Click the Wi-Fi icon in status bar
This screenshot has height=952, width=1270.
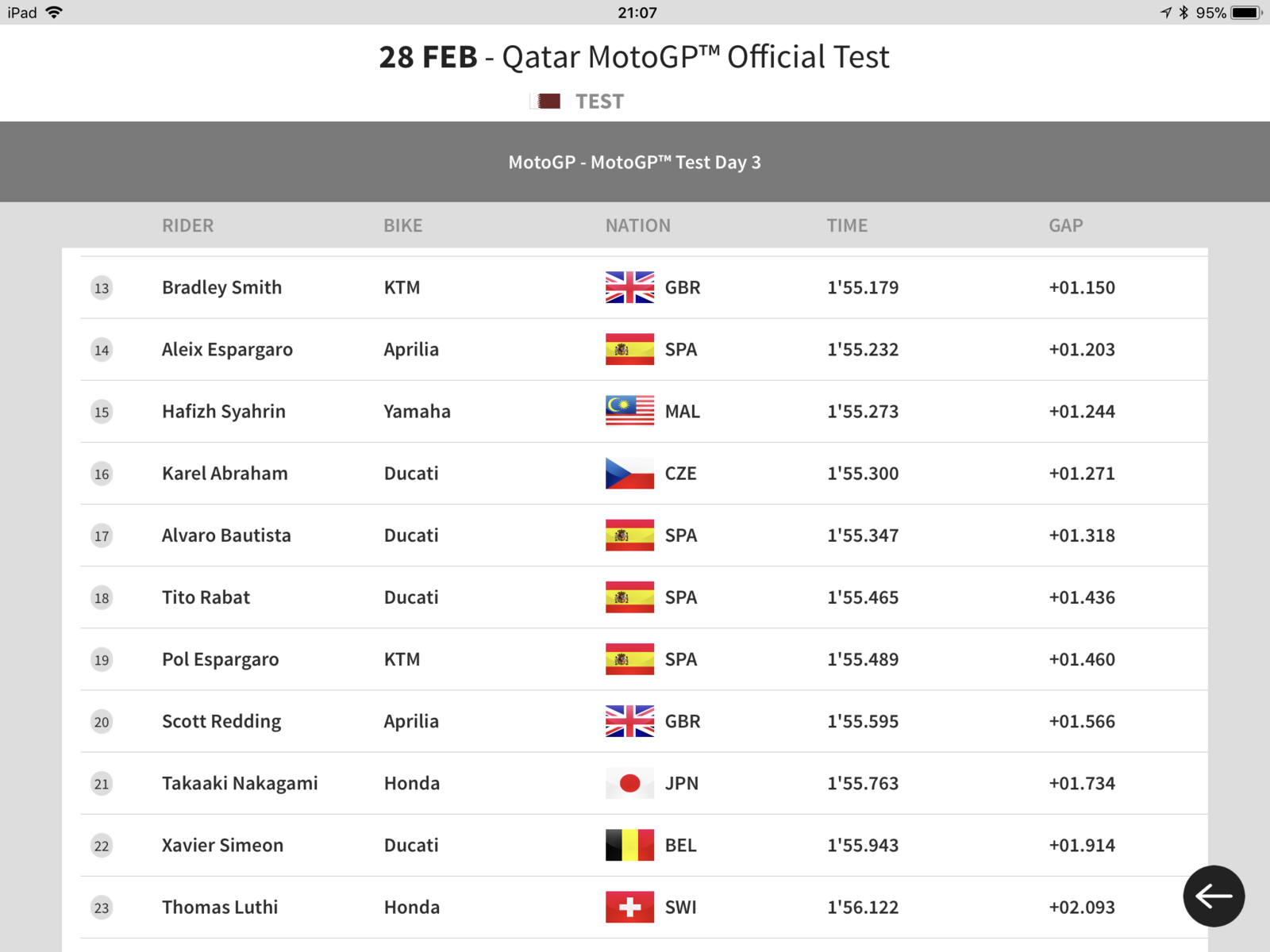point(54,13)
